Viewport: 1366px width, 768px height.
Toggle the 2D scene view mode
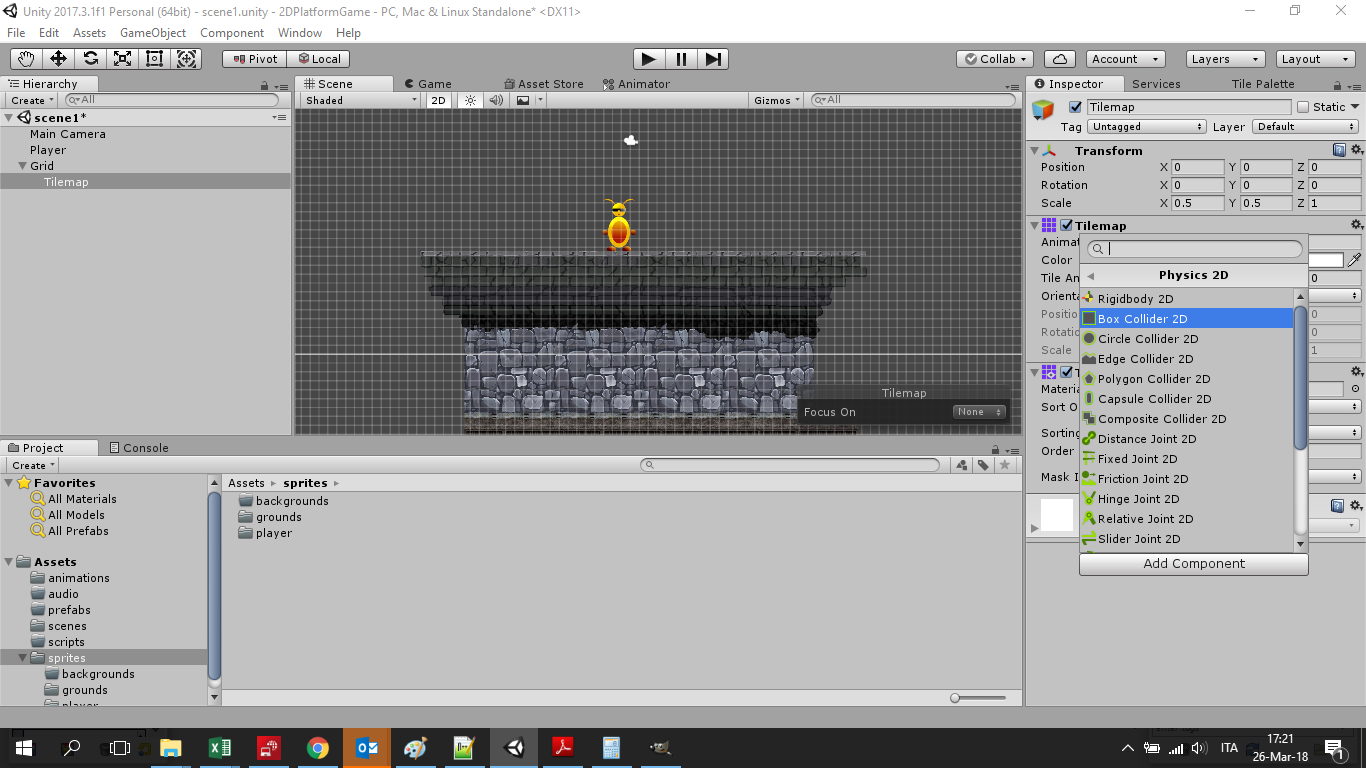[x=438, y=100]
